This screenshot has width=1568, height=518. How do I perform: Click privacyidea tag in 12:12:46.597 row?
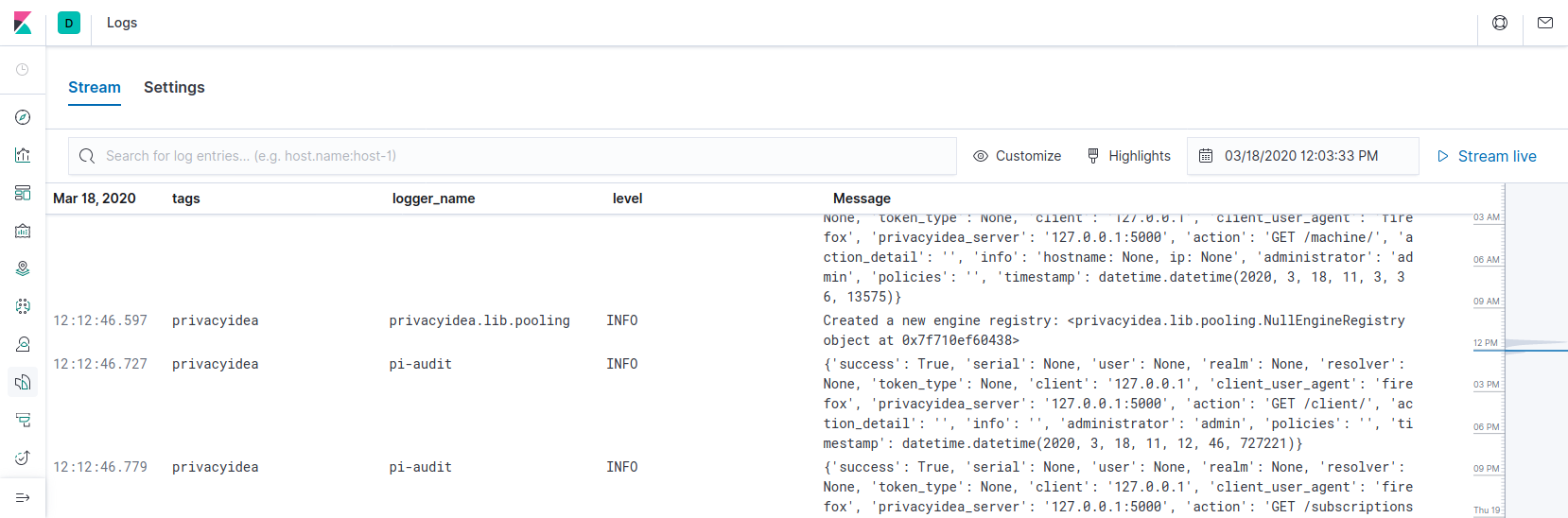pyautogui.click(x=216, y=320)
